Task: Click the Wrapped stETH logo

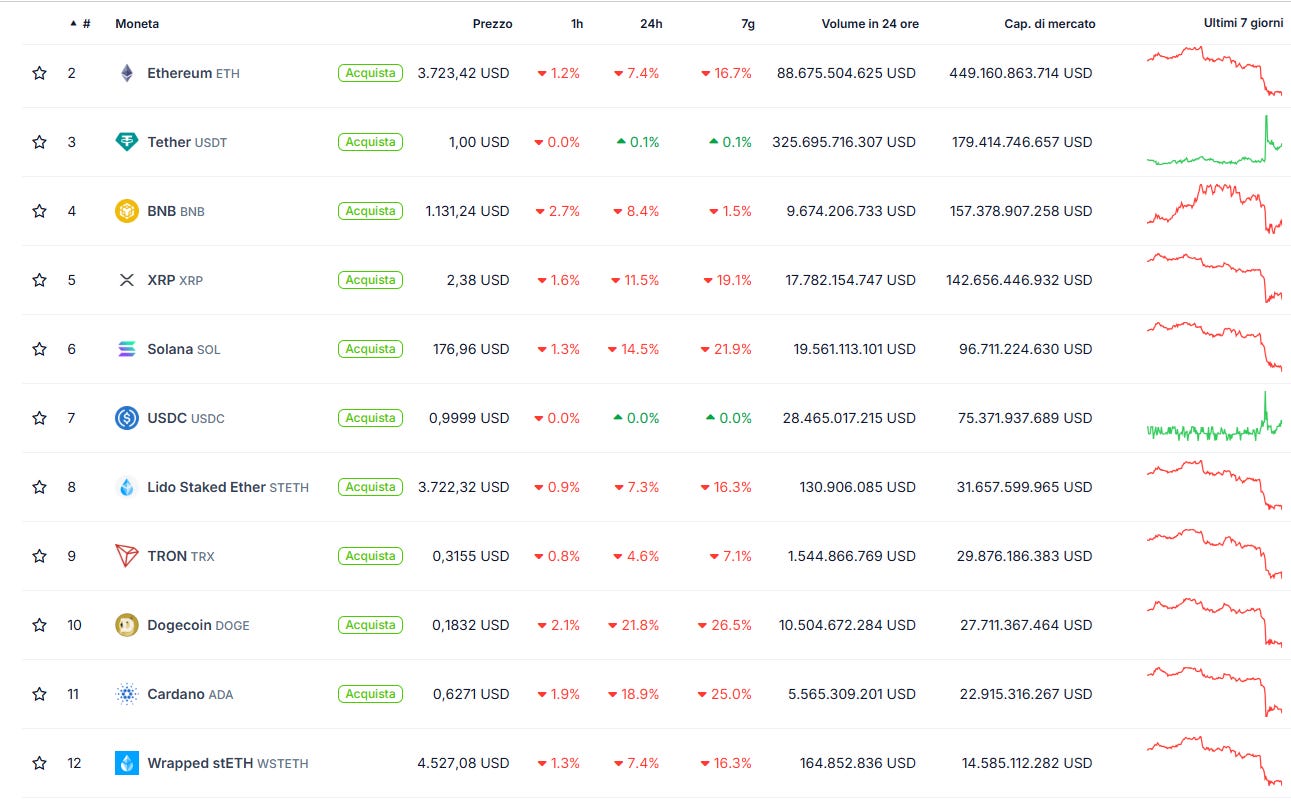Action: [127, 763]
